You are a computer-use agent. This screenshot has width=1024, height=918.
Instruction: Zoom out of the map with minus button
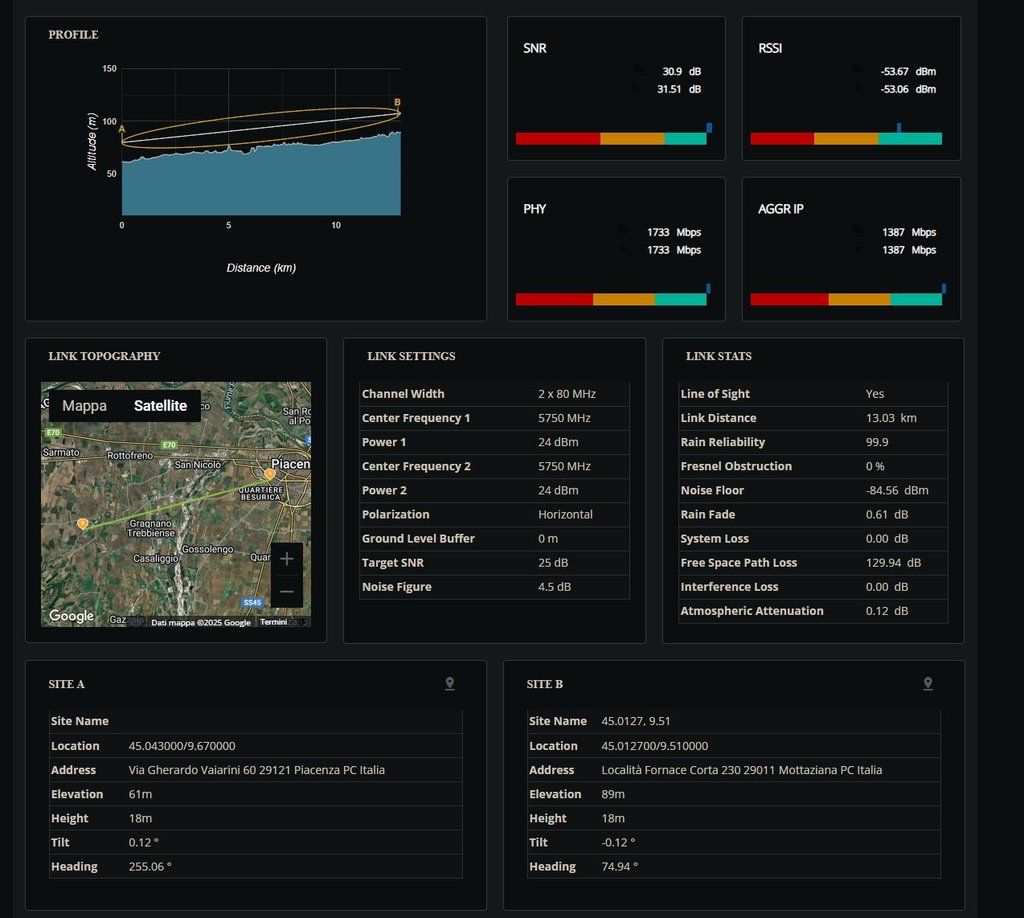point(287,592)
